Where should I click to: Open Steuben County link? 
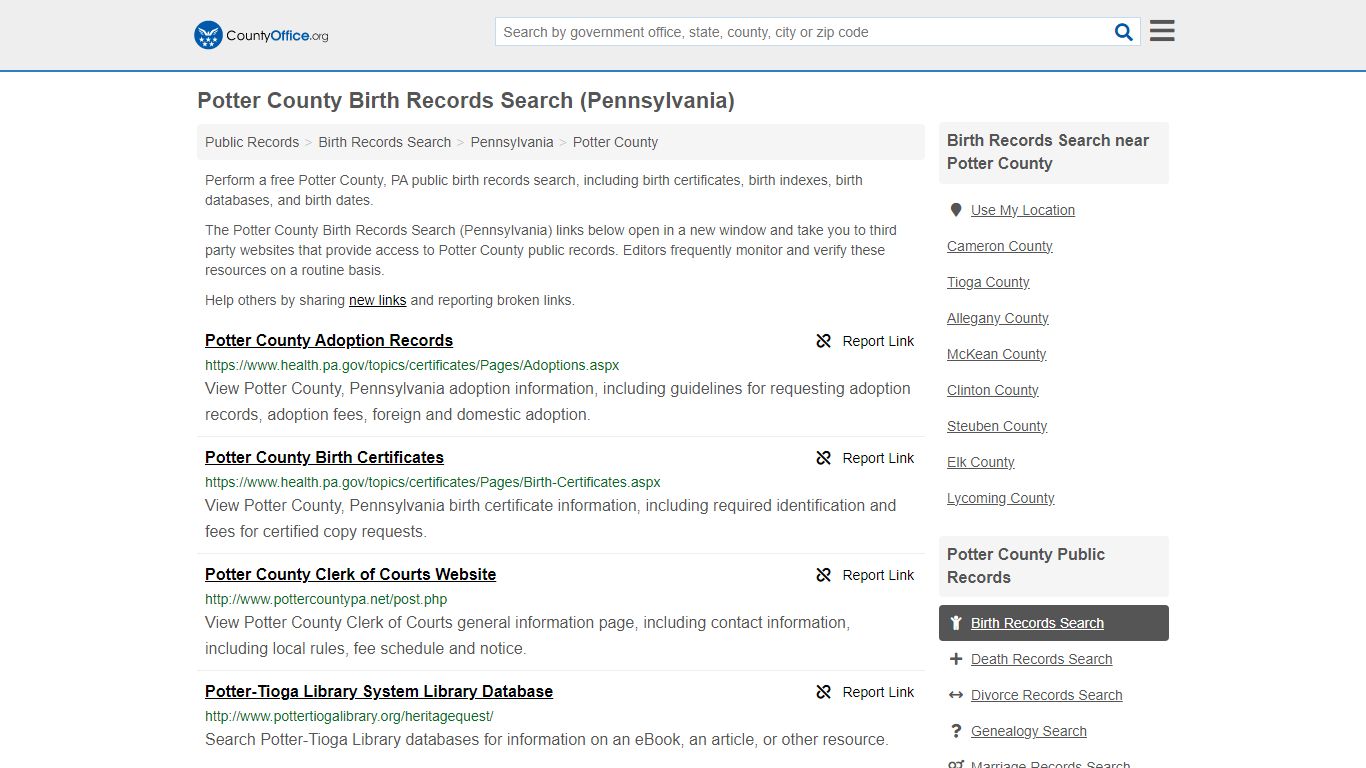pyautogui.click(x=997, y=426)
